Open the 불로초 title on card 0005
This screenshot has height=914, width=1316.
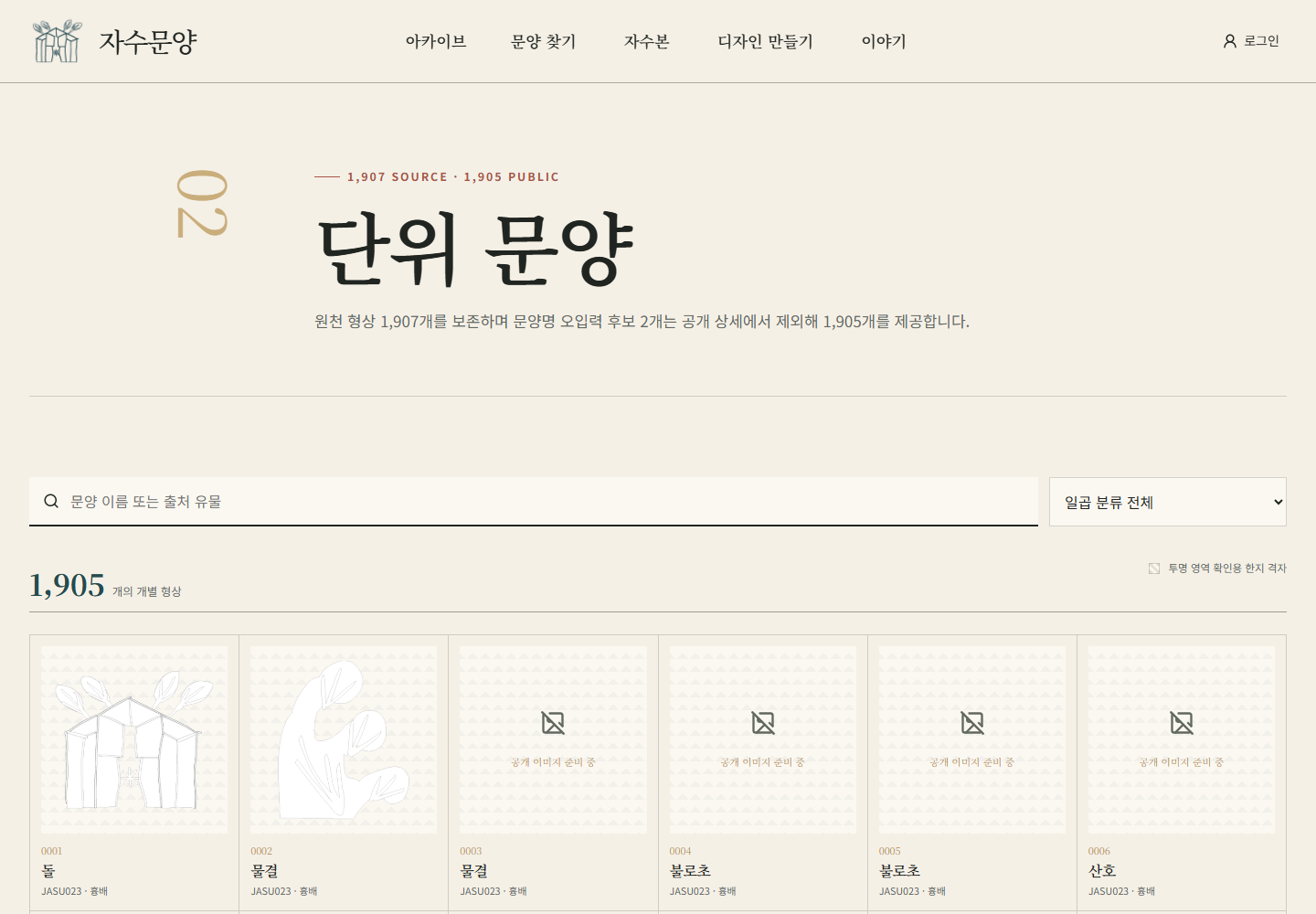900,871
